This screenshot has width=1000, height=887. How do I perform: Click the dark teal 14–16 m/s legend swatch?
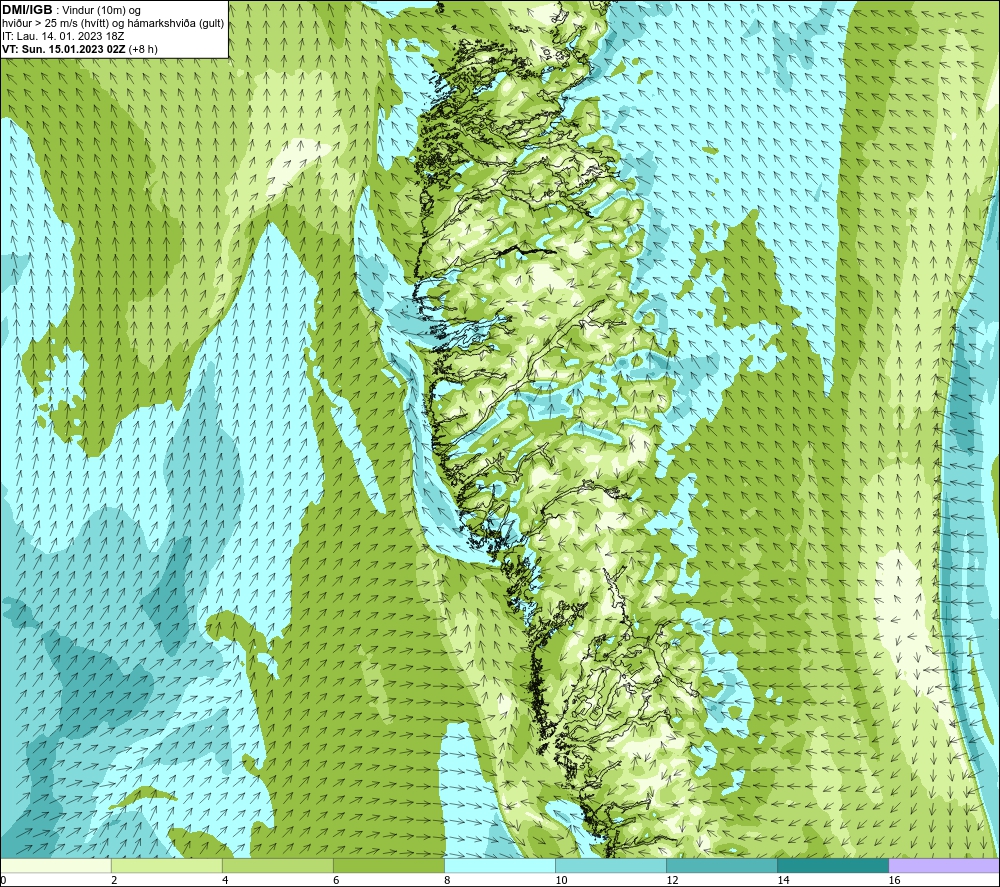[x=833, y=865]
